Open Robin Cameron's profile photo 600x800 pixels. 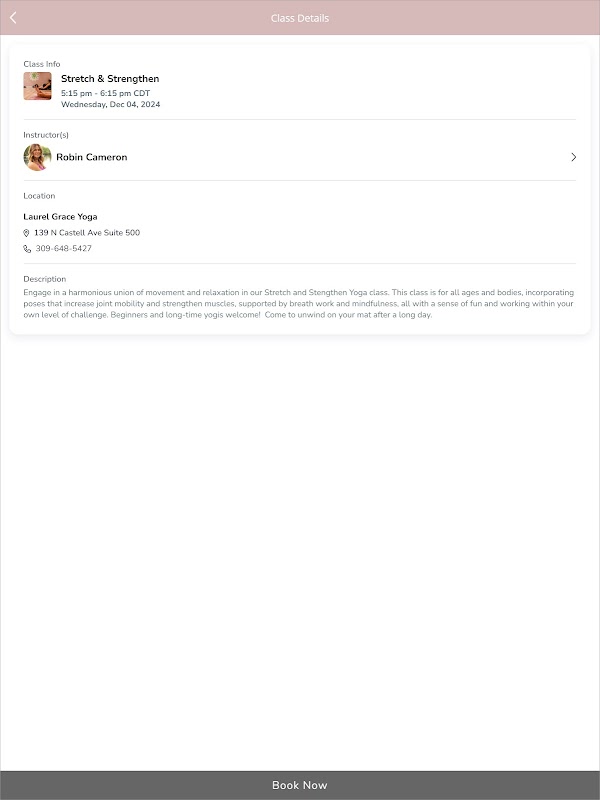37,157
